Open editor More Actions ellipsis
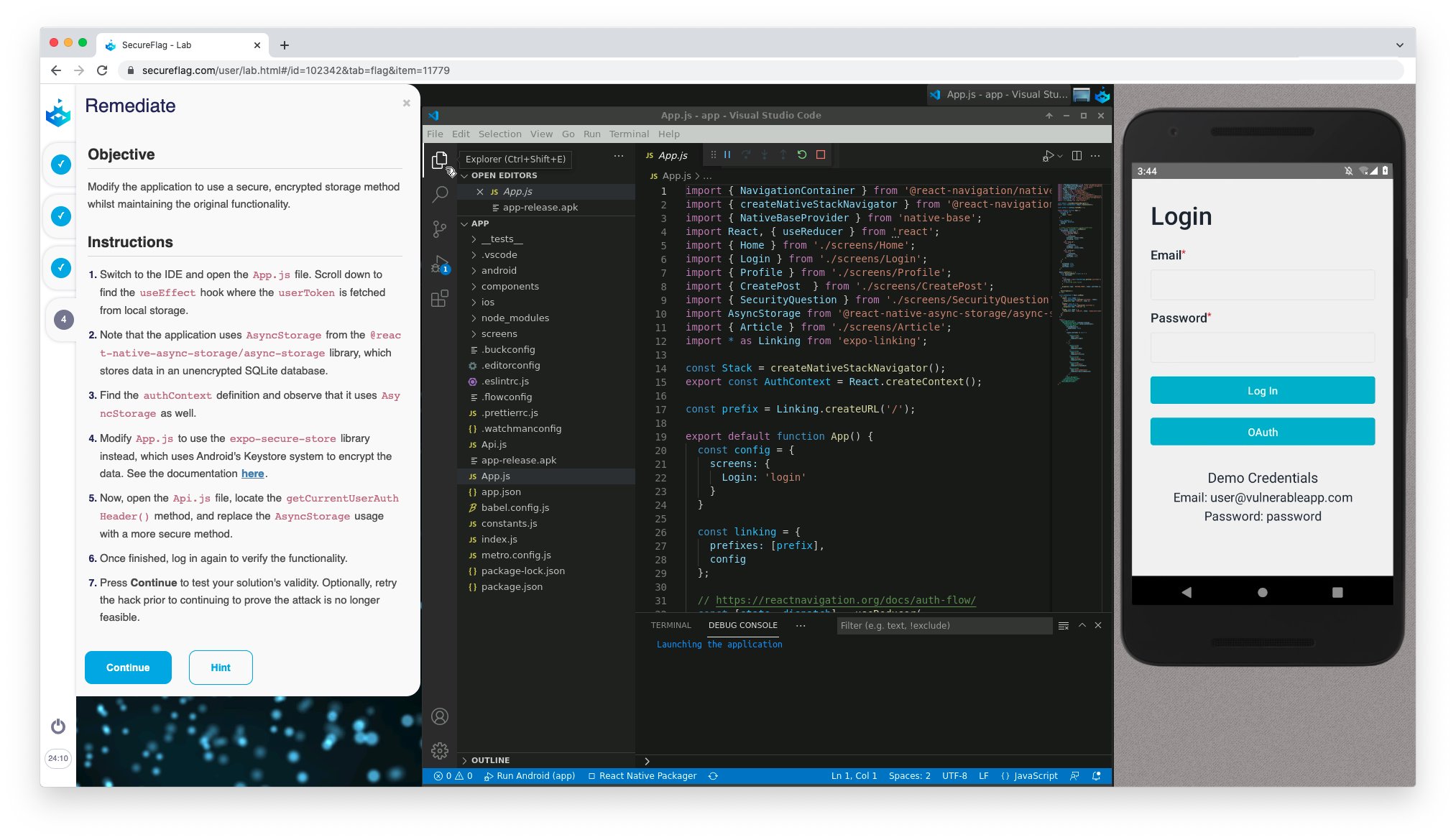1456x840 pixels. (1095, 156)
